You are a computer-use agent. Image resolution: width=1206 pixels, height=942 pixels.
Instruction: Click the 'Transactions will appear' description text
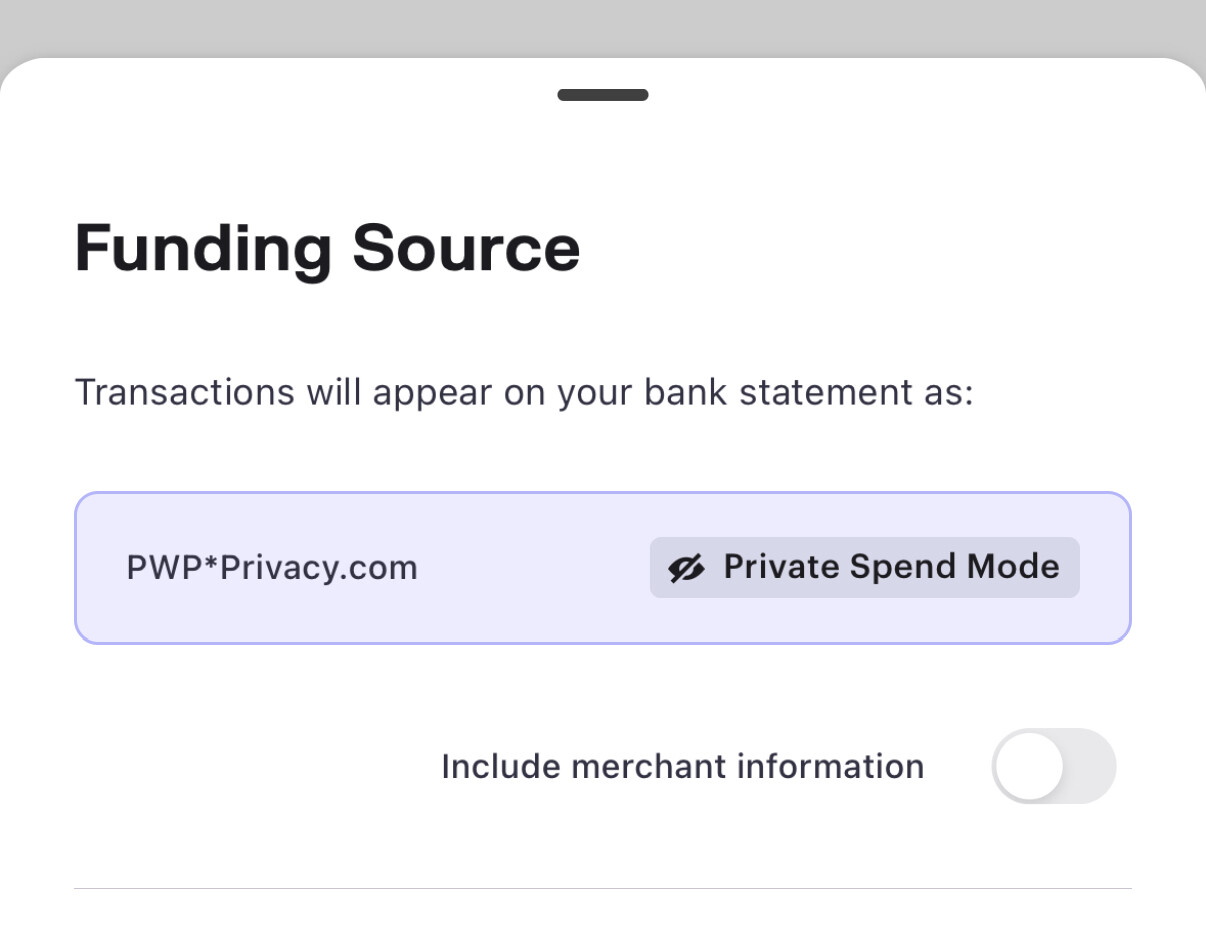(523, 392)
